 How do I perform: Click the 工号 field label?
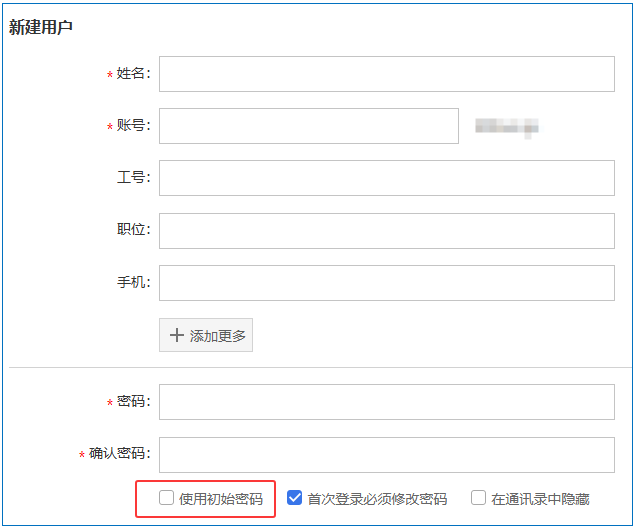(x=132, y=178)
